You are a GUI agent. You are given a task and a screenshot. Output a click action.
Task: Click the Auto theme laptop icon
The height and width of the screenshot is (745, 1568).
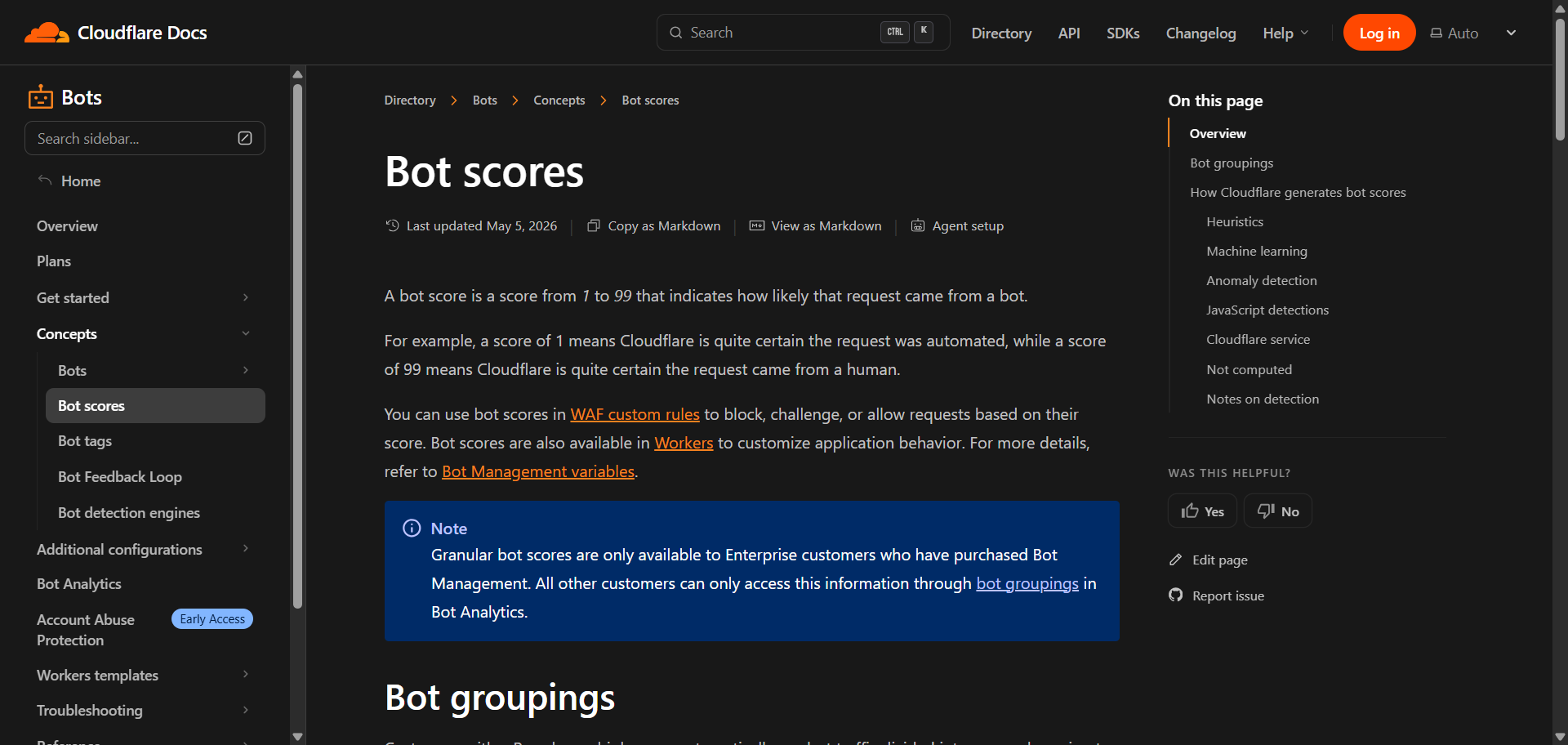tap(1437, 33)
